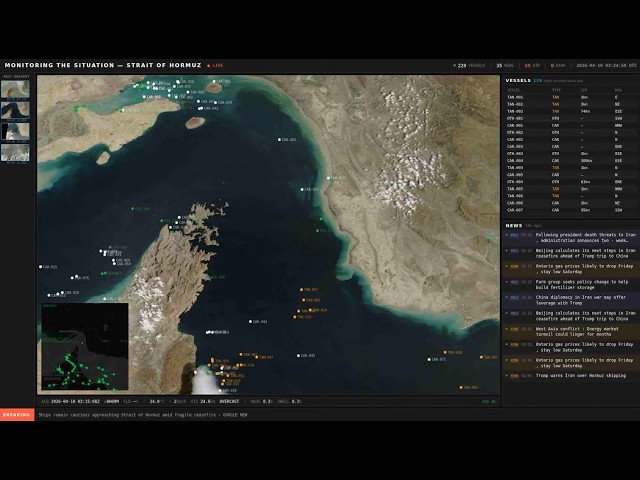
Task: Click the breaking ticker headline about Strait of Hormuz
Action: pos(143,415)
